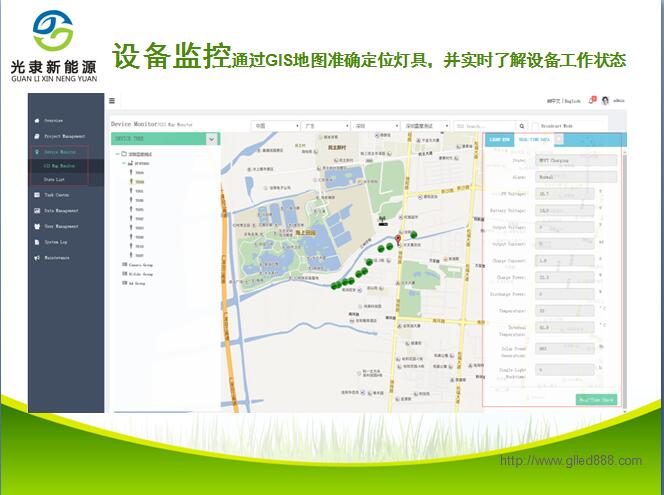Click the leftmost green lamp marker
664x495 pixels.
(335, 286)
